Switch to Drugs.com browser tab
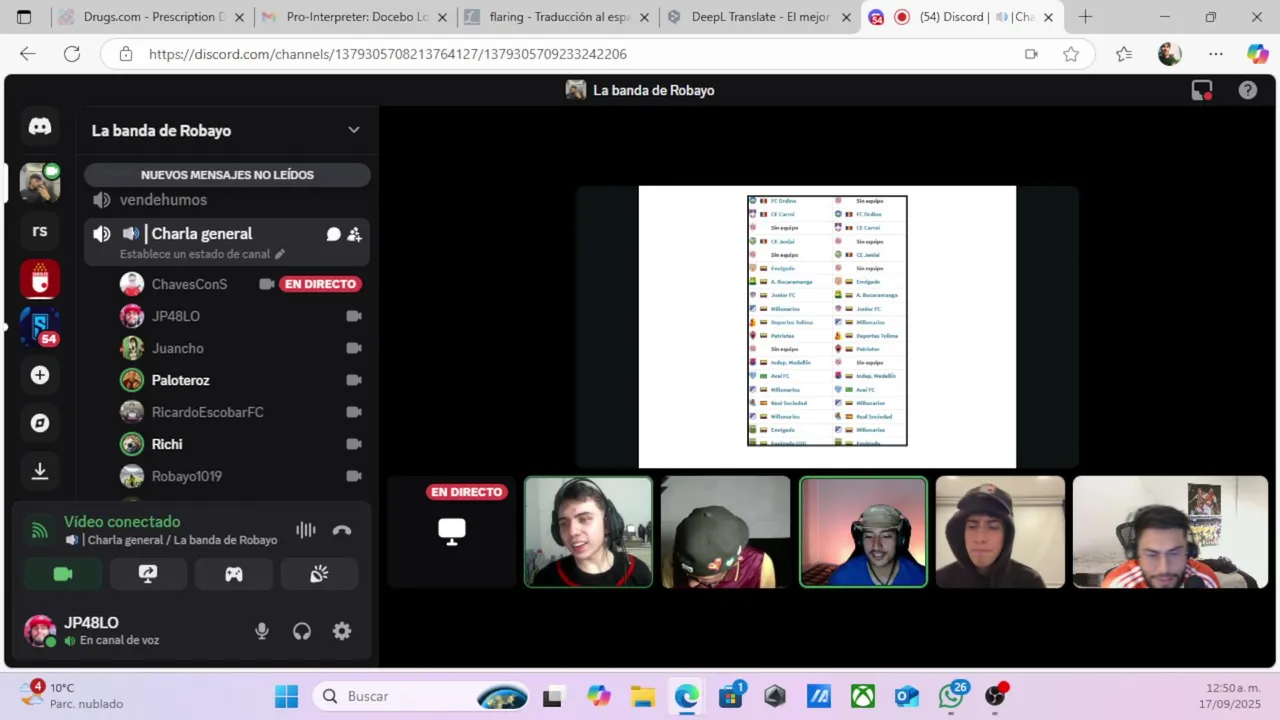 [150, 17]
